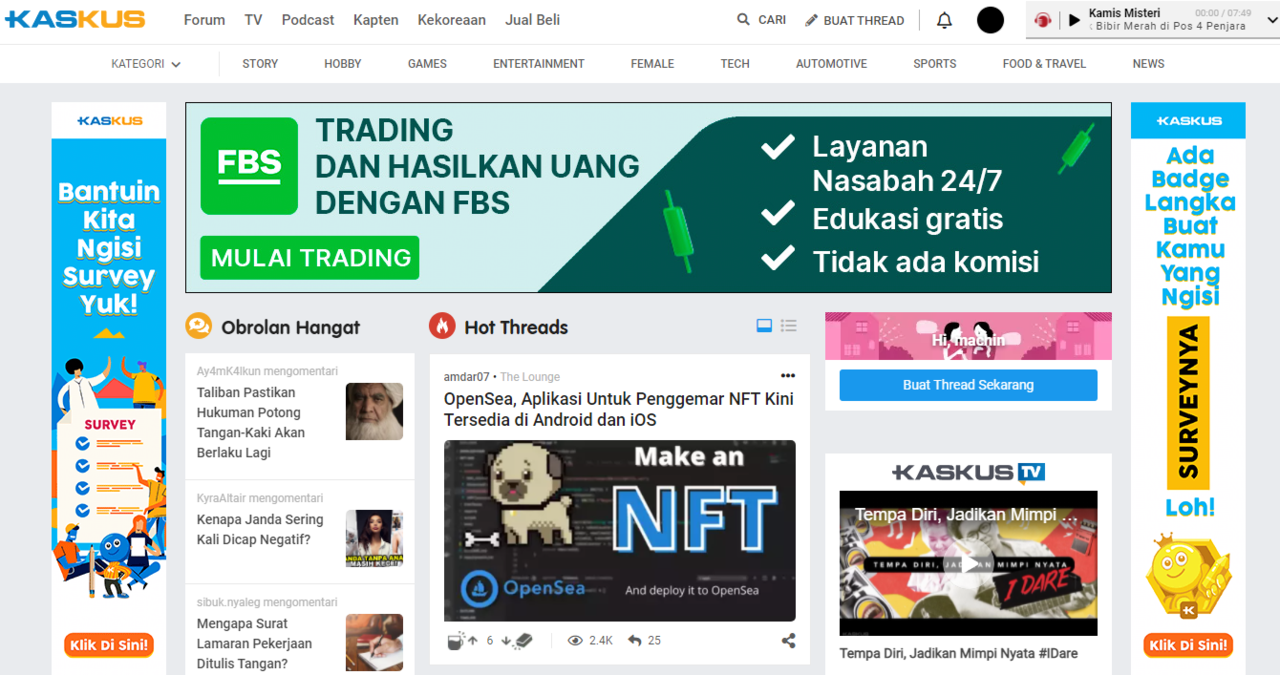Image resolution: width=1280 pixels, height=675 pixels.
Task: Click the Hi, machin greeting banner
Action: click(x=968, y=336)
